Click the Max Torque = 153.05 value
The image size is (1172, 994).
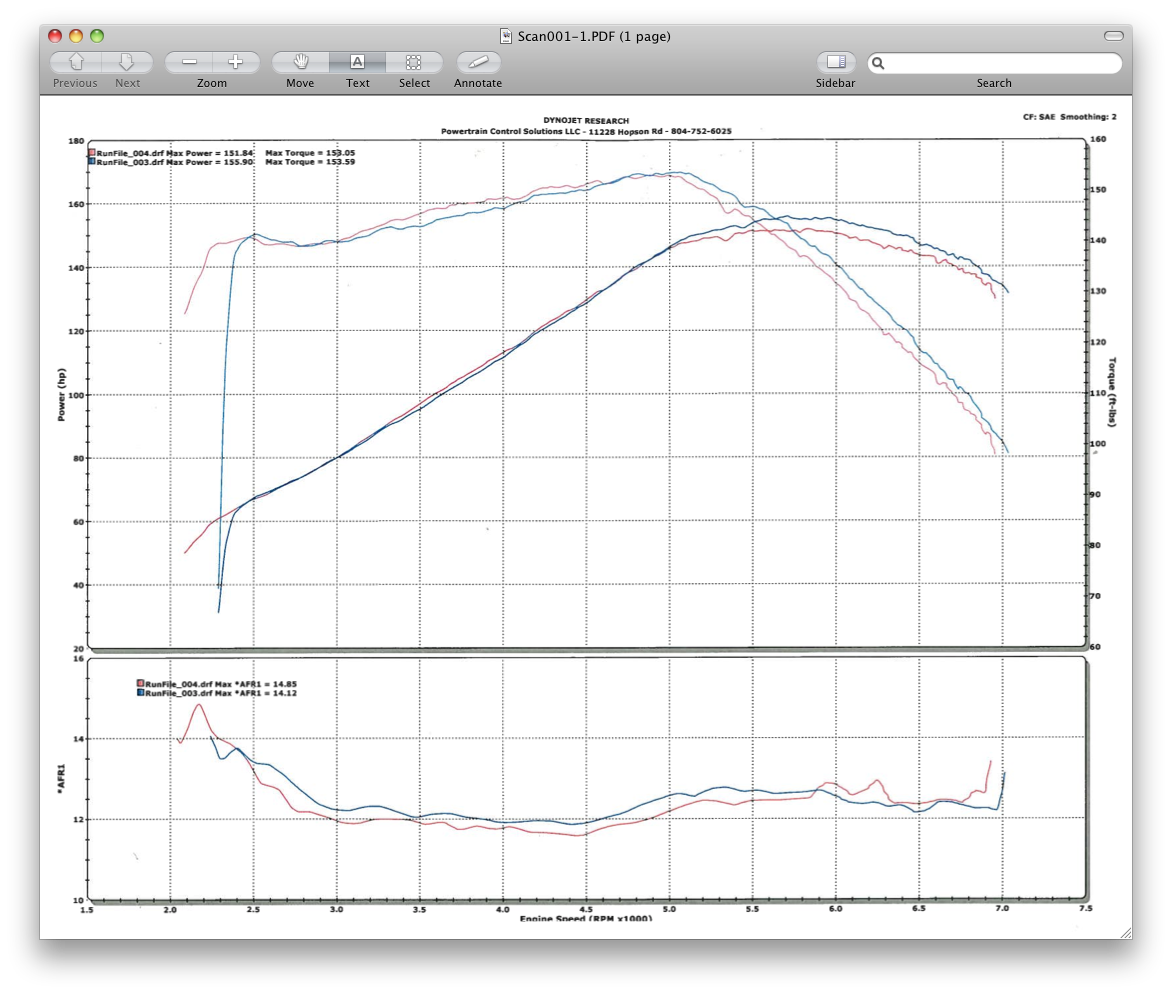[310, 153]
